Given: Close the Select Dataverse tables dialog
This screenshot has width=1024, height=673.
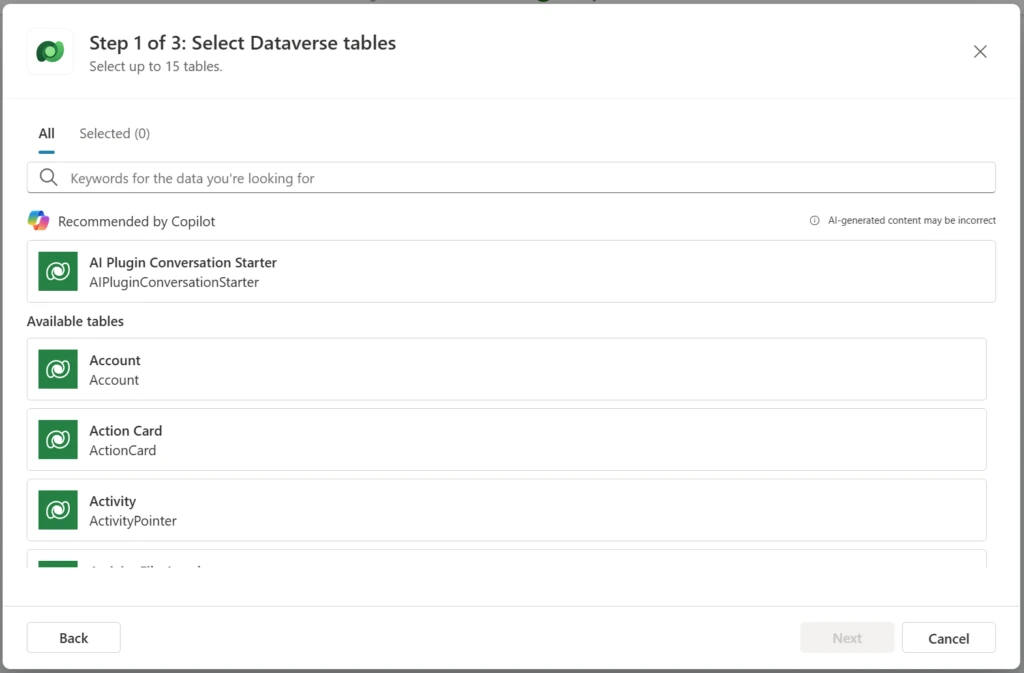Looking at the screenshot, I should tap(980, 51).
